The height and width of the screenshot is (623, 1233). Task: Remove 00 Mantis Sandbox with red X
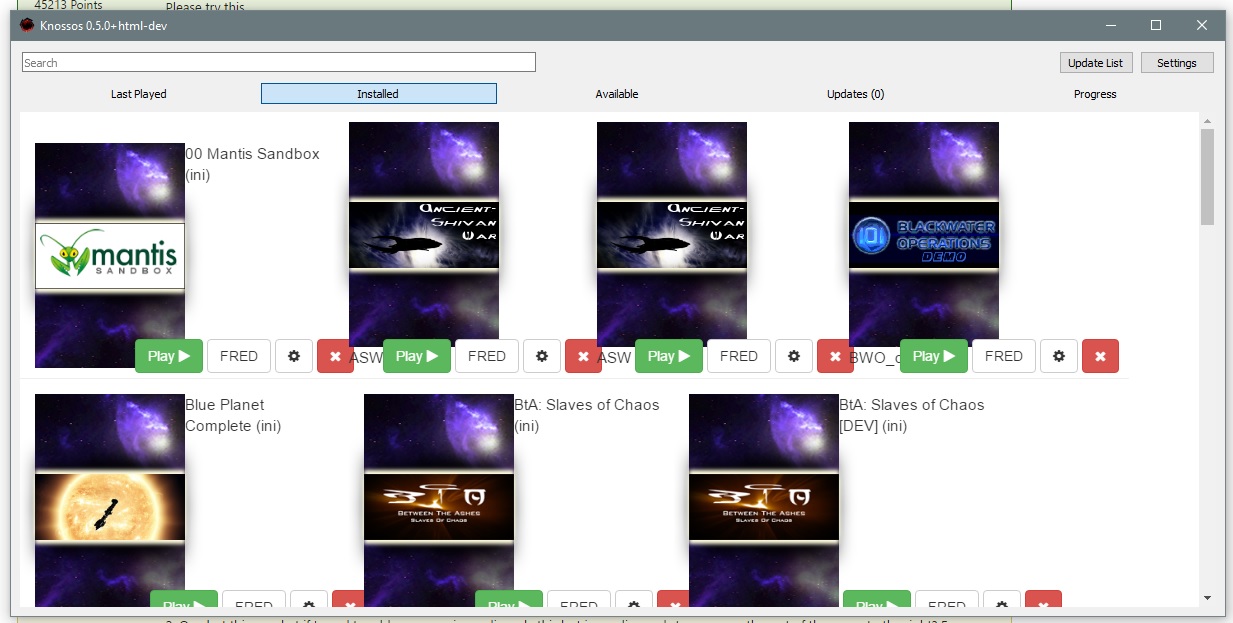[x=335, y=356]
